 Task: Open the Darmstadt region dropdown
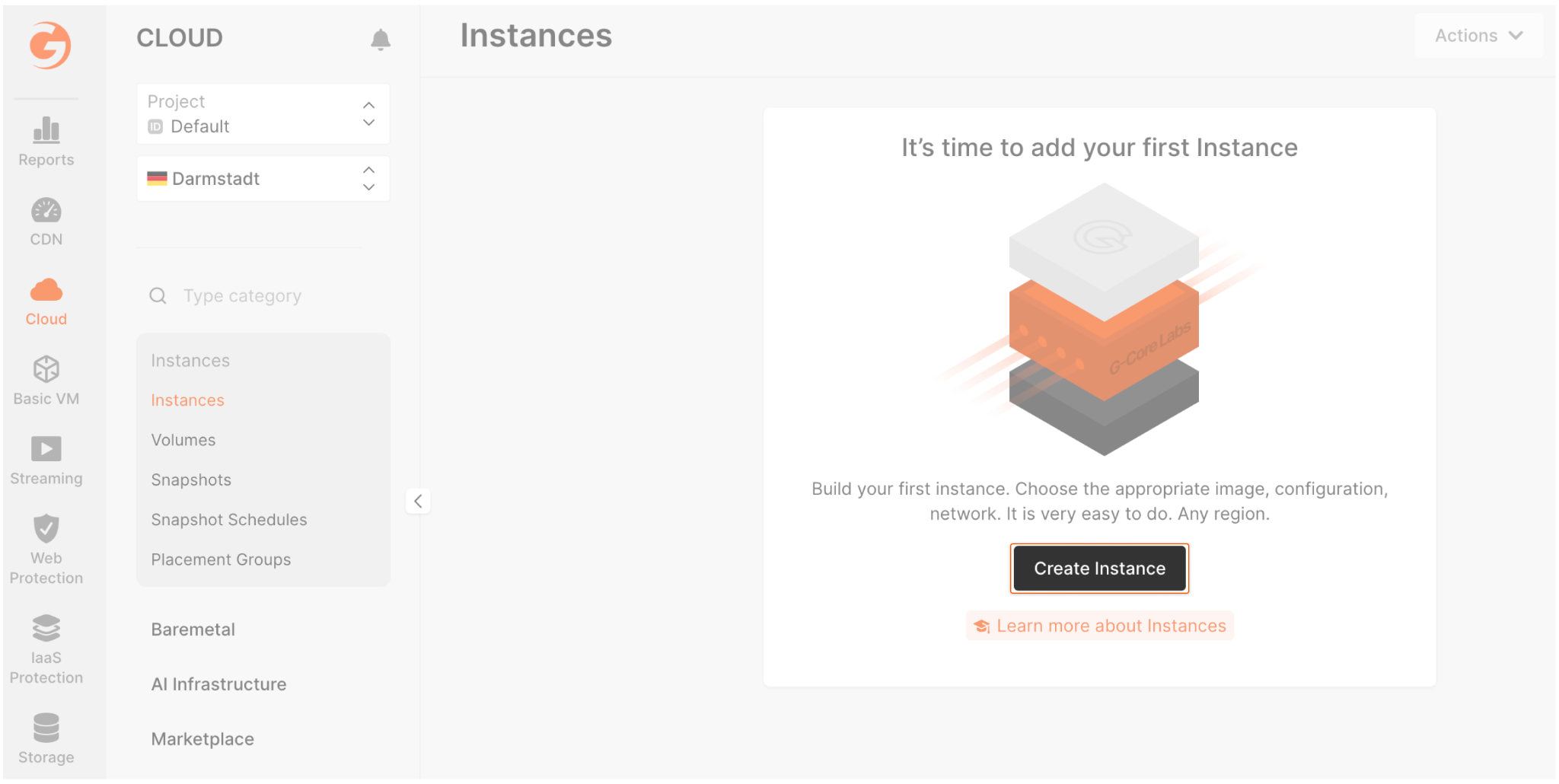pos(263,179)
